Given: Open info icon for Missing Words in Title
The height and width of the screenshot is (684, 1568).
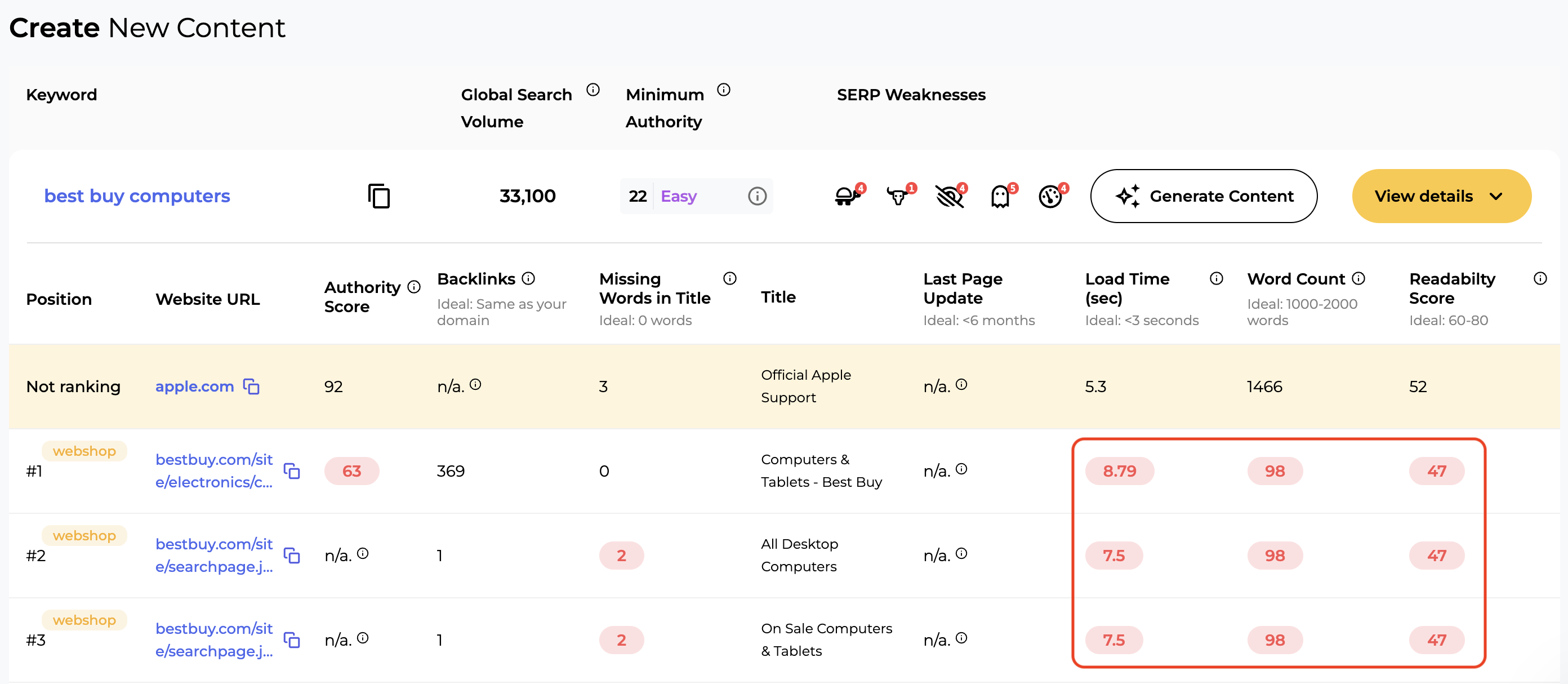Looking at the screenshot, I should 729,278.
